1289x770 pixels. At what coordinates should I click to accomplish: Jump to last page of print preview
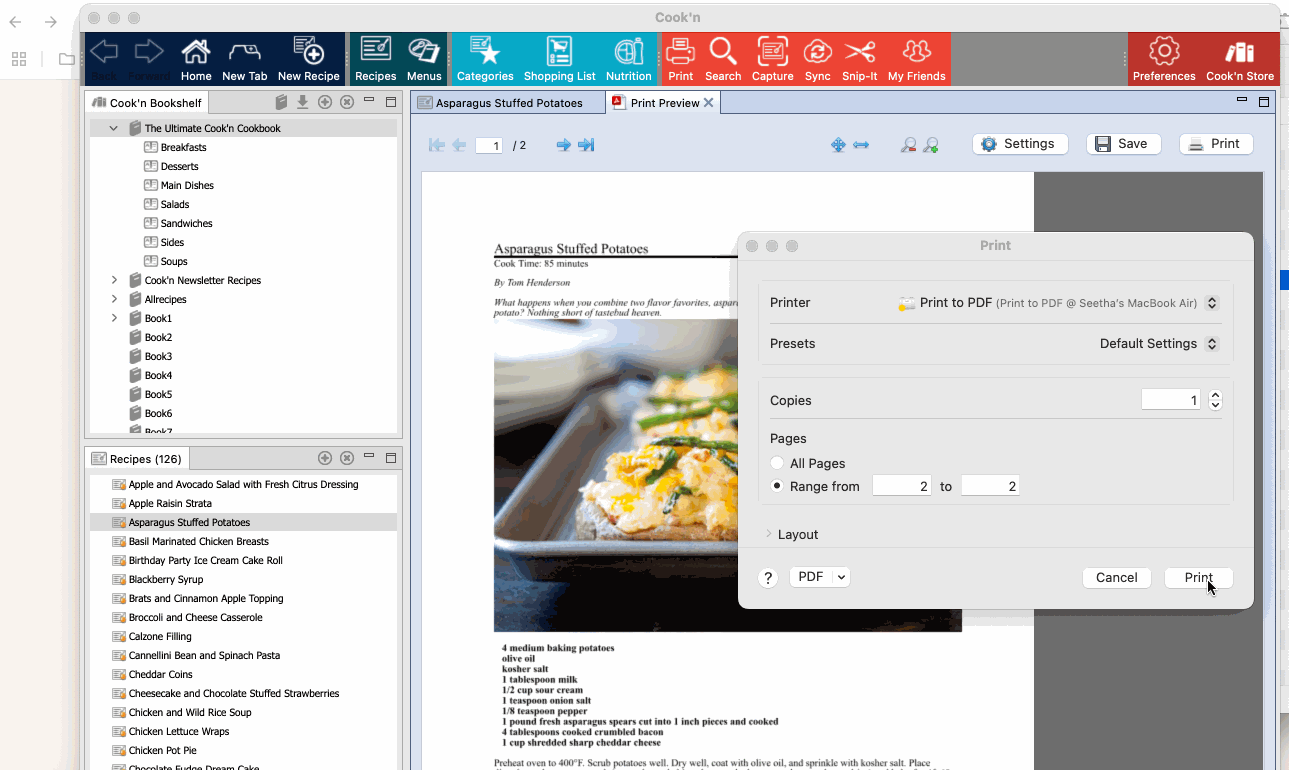[x=587, y=145]
